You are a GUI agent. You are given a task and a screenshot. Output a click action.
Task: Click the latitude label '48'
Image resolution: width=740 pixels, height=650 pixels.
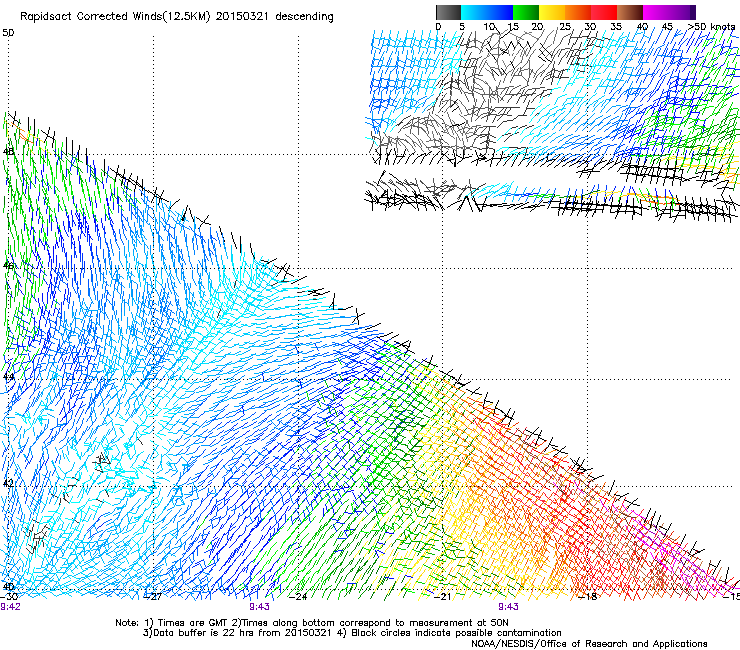pyautogui.click(x=8, y=152)
